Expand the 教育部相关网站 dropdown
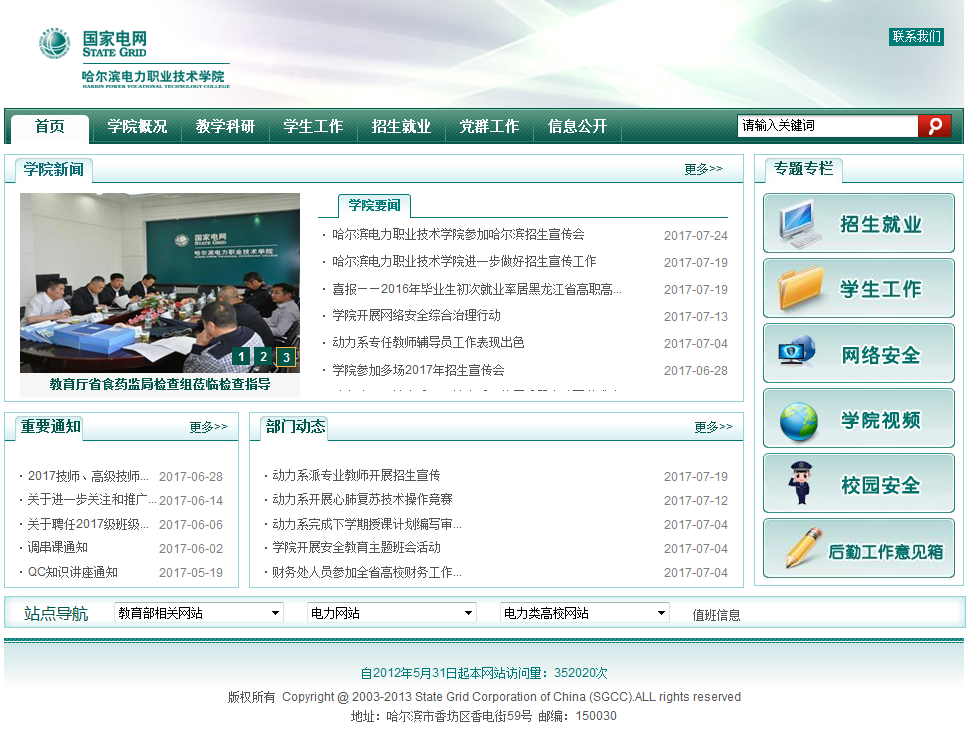 (199, 613)
